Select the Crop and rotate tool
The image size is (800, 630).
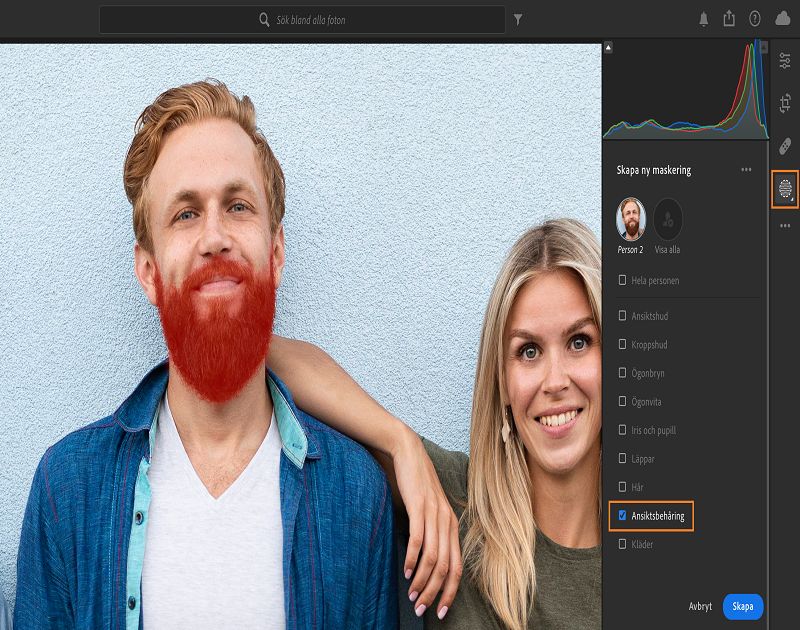(785, 103)
